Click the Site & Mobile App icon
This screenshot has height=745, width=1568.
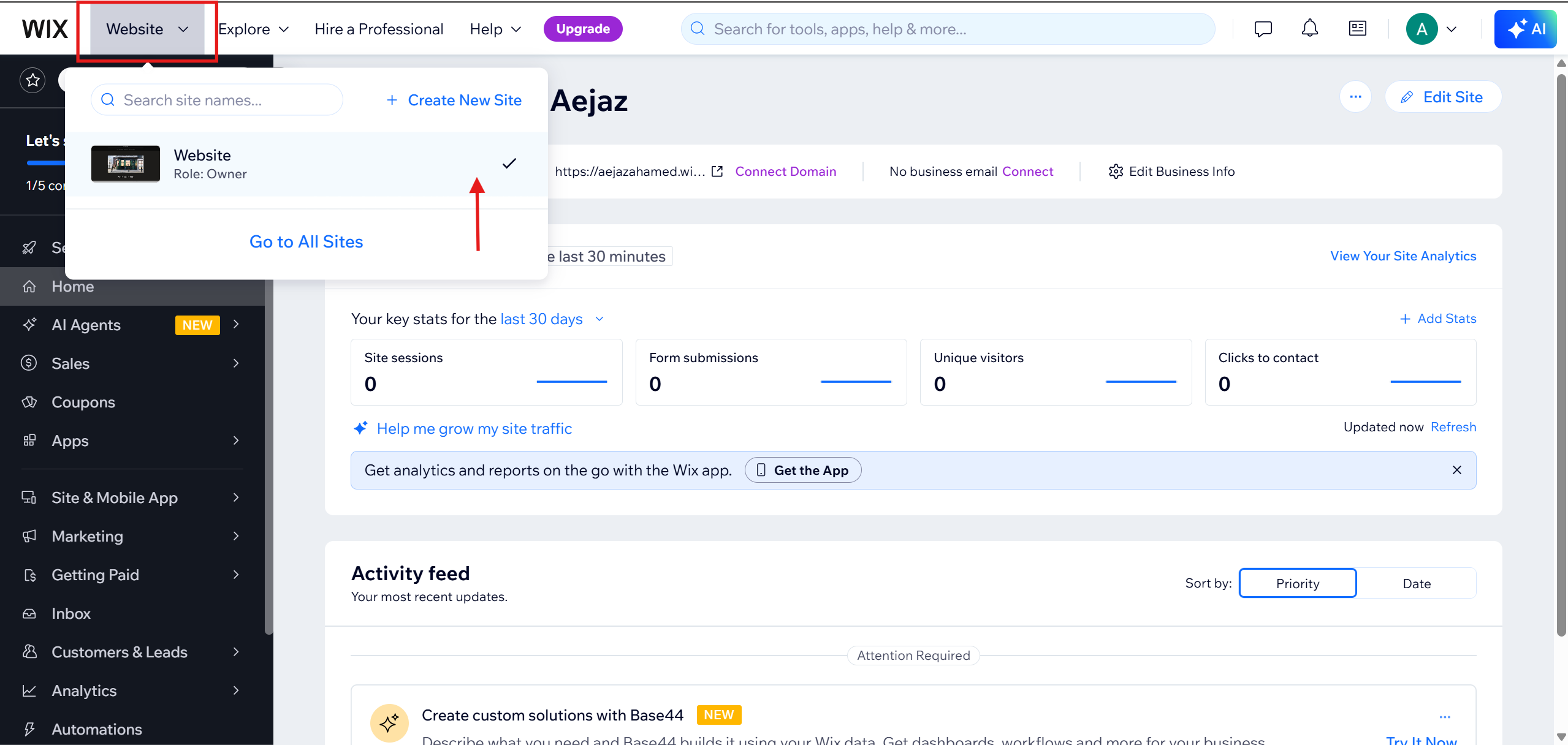(29, 497)
